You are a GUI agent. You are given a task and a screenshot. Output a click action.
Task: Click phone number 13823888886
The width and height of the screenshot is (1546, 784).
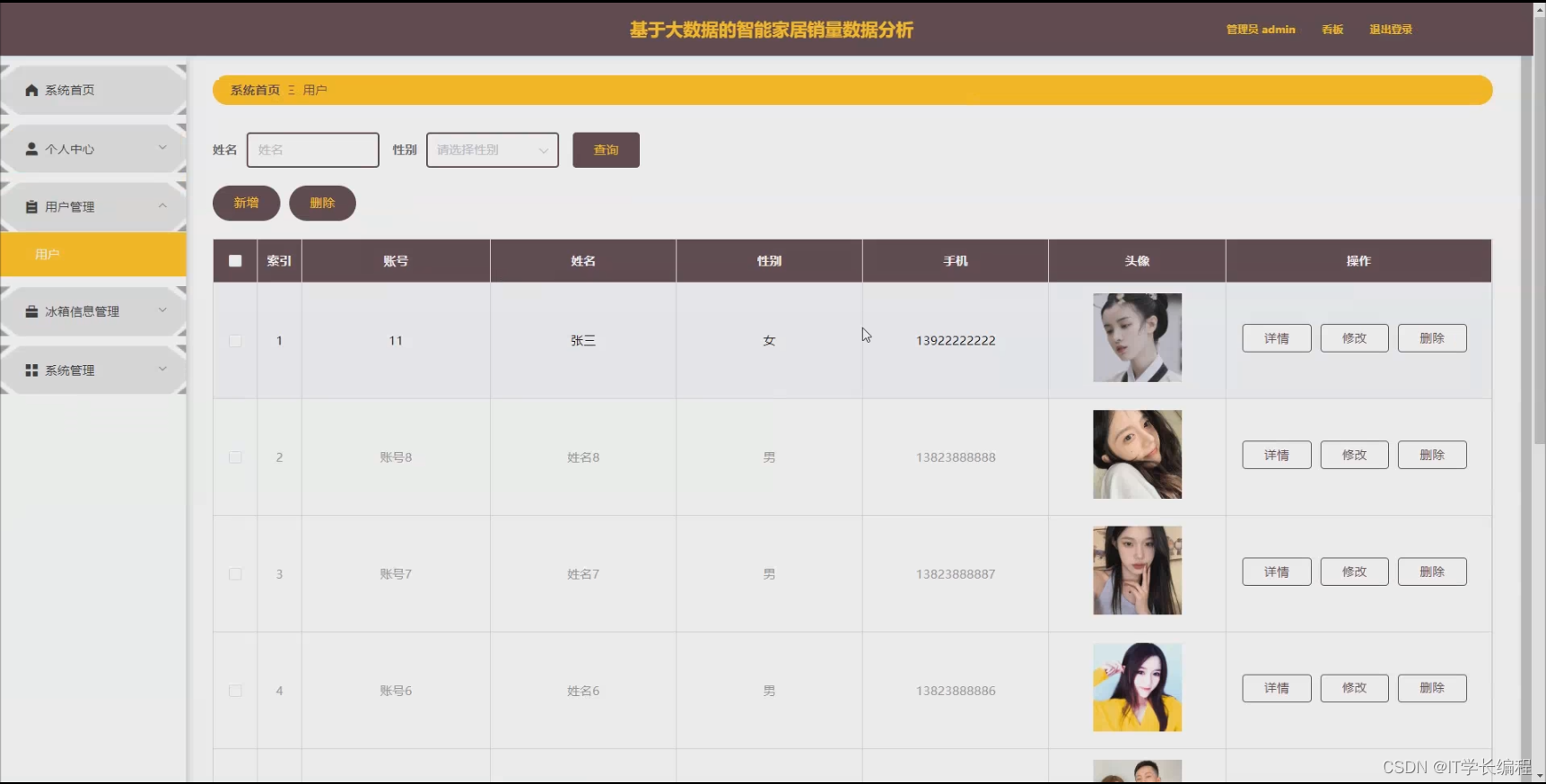click(x=956, y=691)
